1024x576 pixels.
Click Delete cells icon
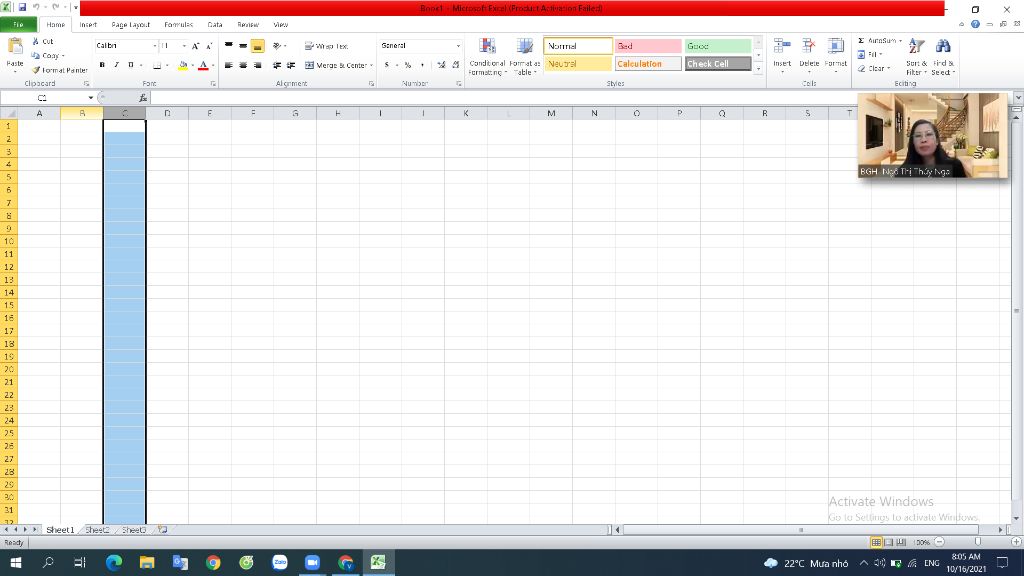[x=808, y=47]
